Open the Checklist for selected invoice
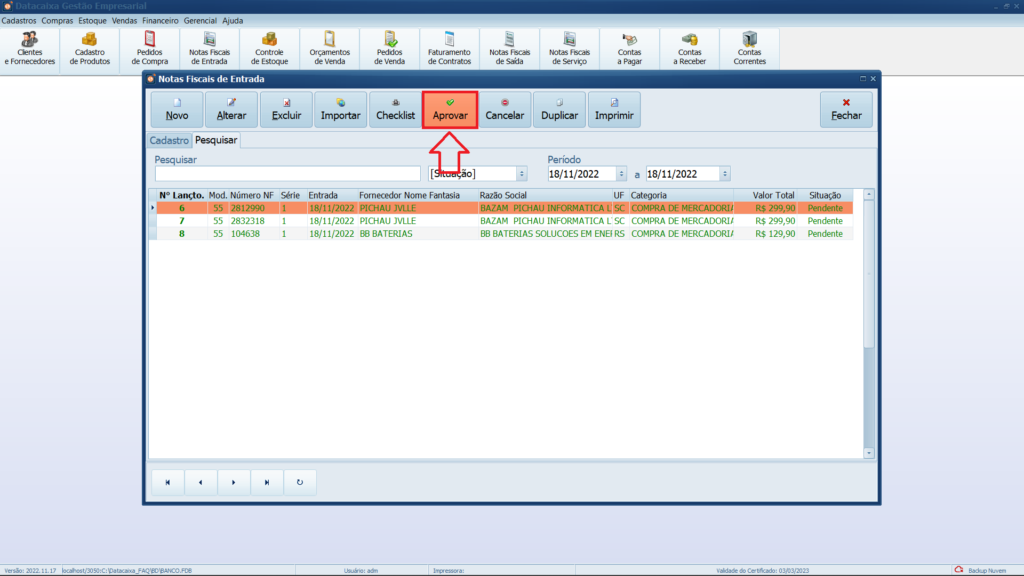1024x576 pixels. tap(395, 109)
